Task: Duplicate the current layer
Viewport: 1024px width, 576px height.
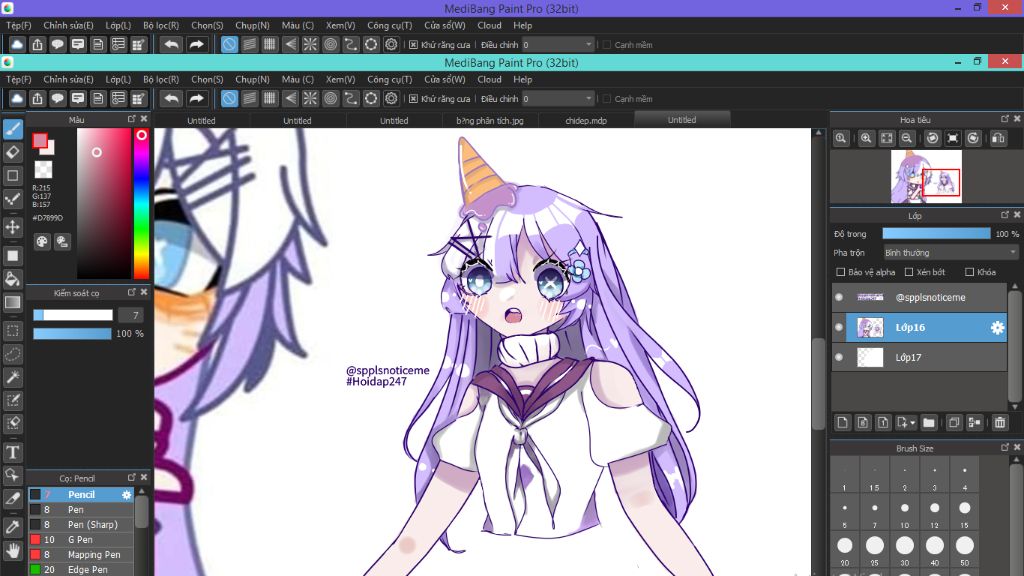Action: [x=953, y=423]
